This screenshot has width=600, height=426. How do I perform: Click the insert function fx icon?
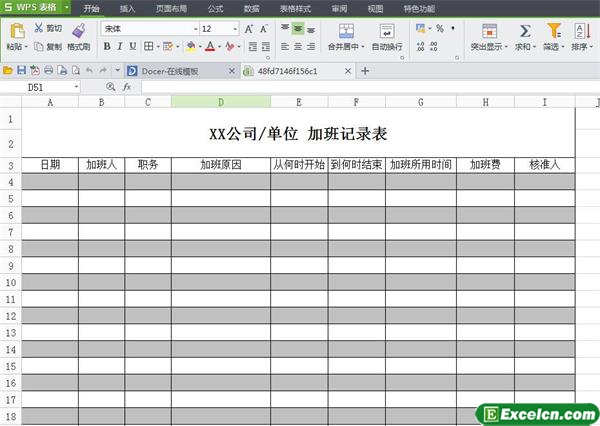127,87
